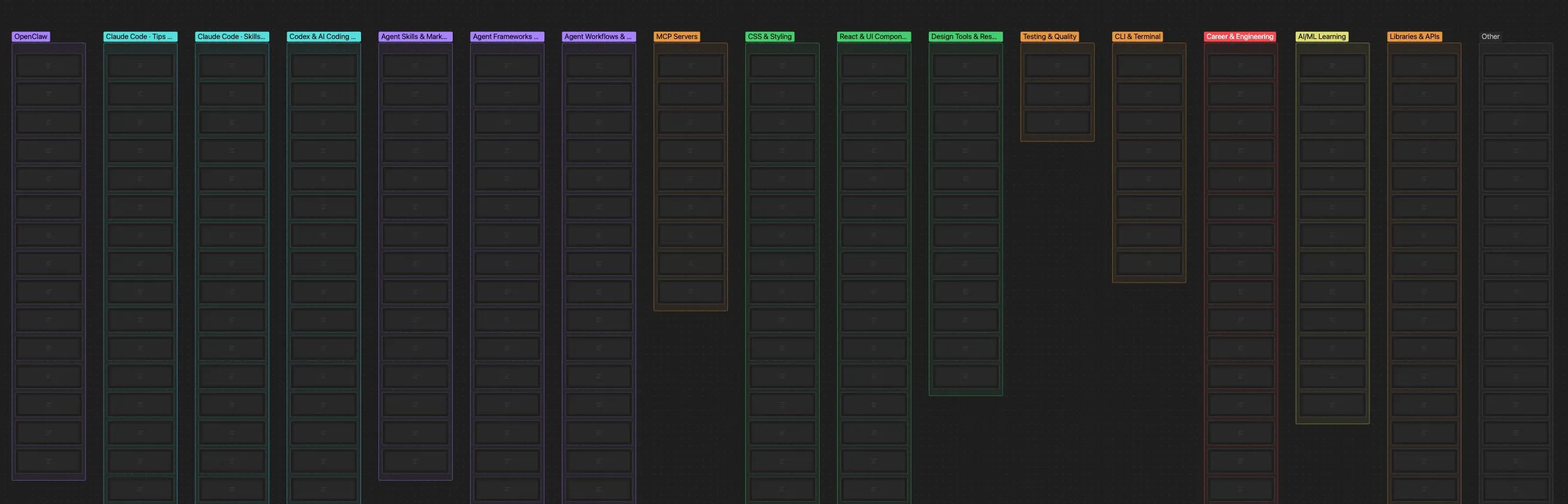Click the Libraries & APIs group label

tap(1414, 37)
